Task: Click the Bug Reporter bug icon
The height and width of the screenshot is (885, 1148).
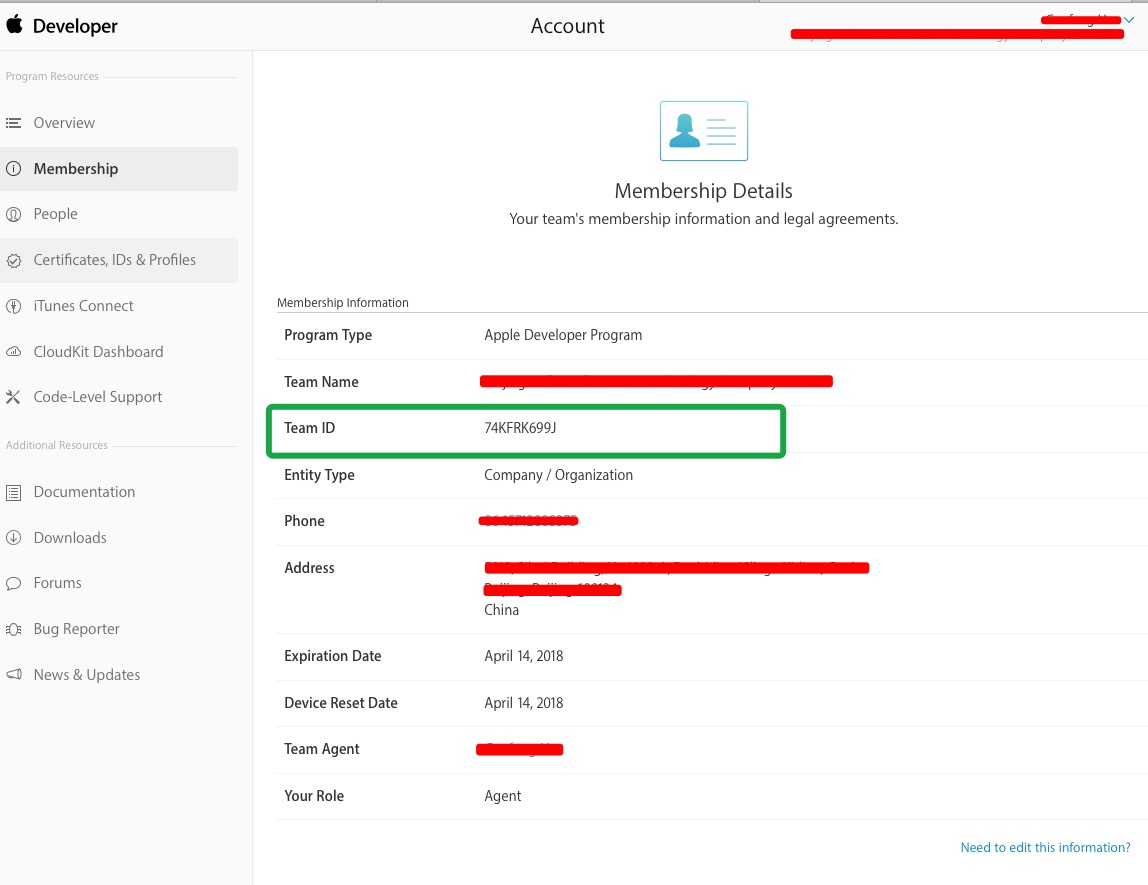Action: point(13,630)
